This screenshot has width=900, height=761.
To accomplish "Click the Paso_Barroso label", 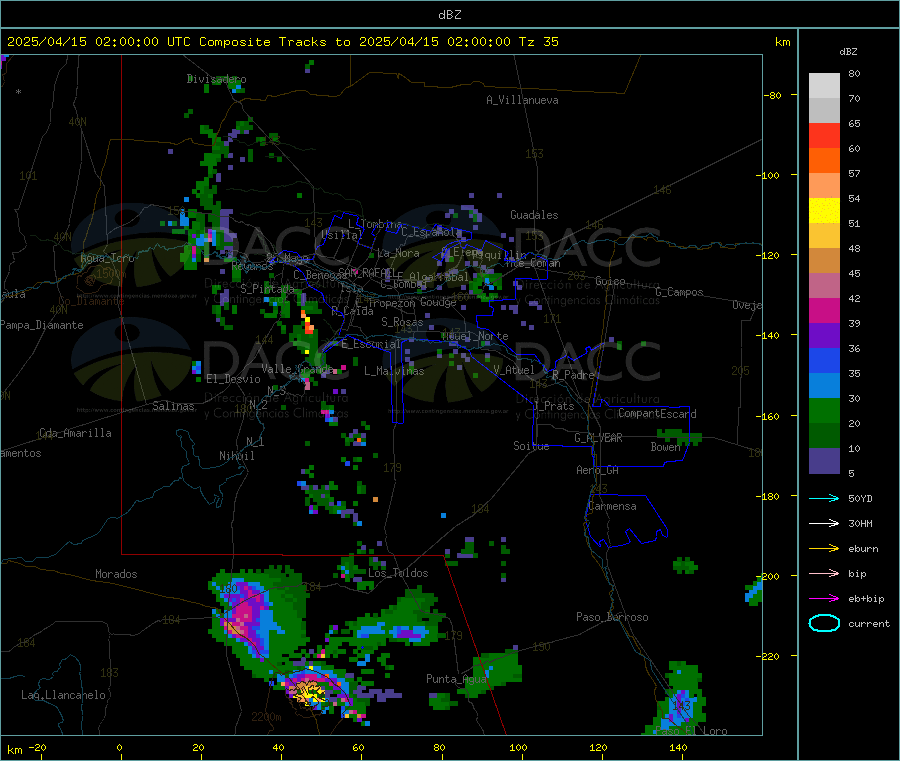I will (612, 617).
